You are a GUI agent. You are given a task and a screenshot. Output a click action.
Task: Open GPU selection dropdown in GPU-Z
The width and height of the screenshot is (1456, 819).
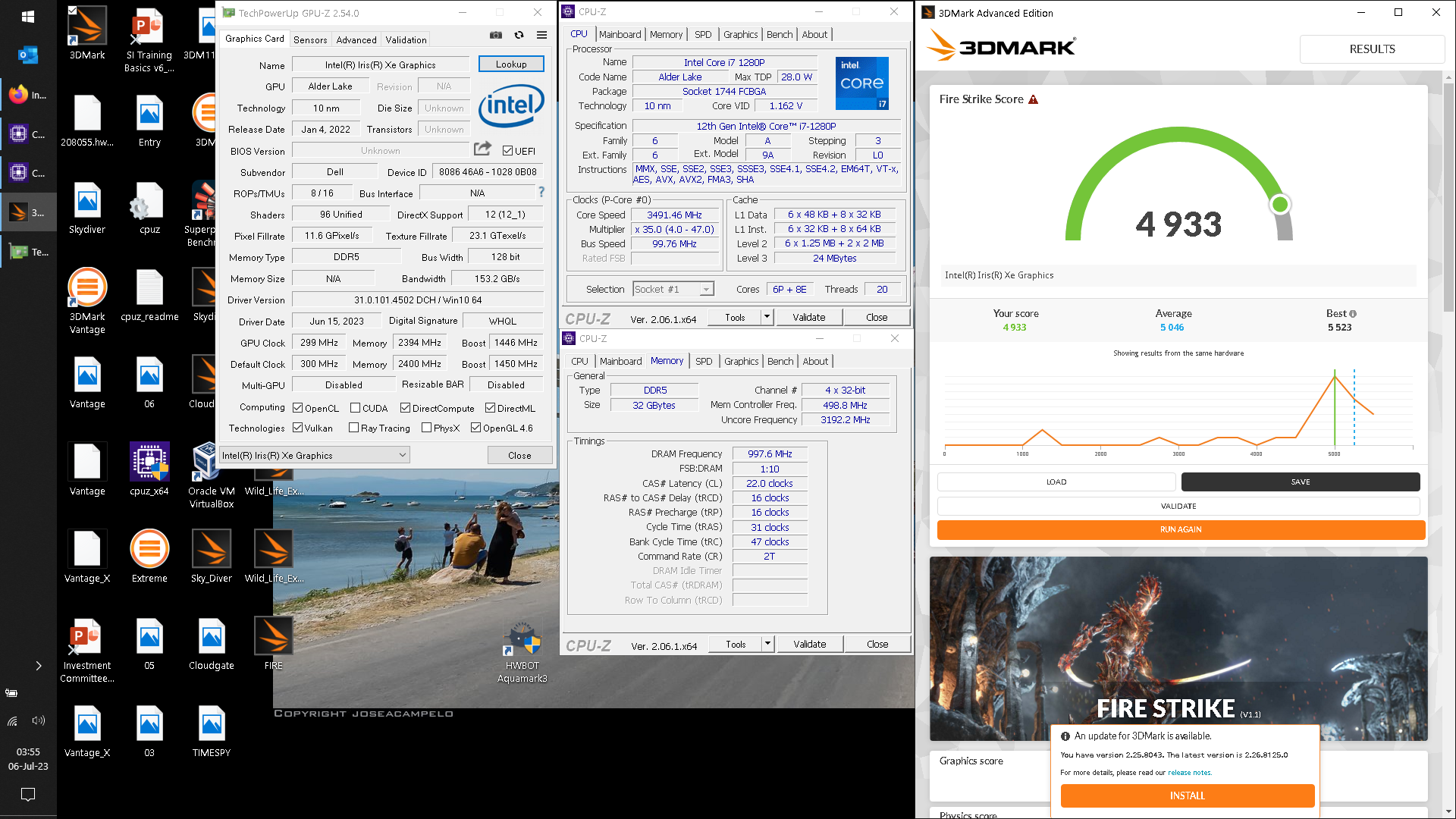coord(315,455)
